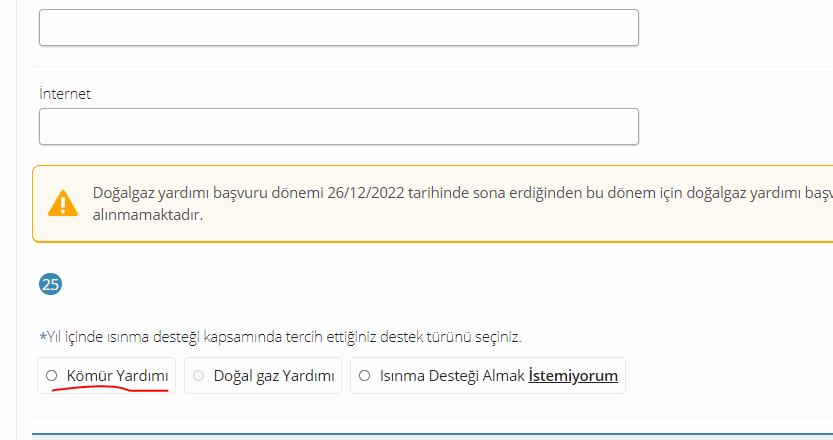Click the empty text field above Internet
Image resolution: width=833 pixels, height=440 pixels.
[339, 27]
